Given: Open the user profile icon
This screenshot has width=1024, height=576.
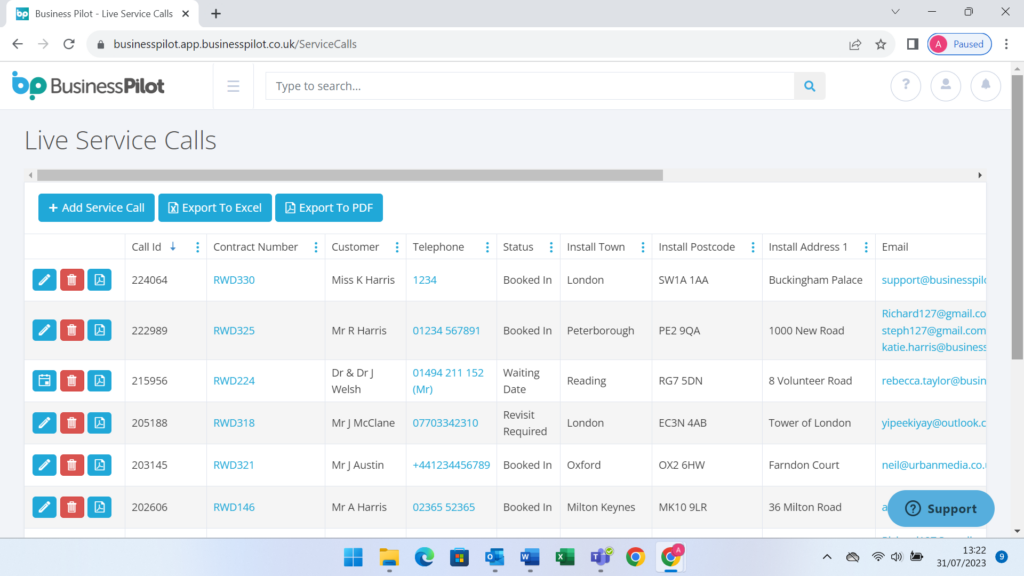Looking at the screenshot, I should 946,86.
